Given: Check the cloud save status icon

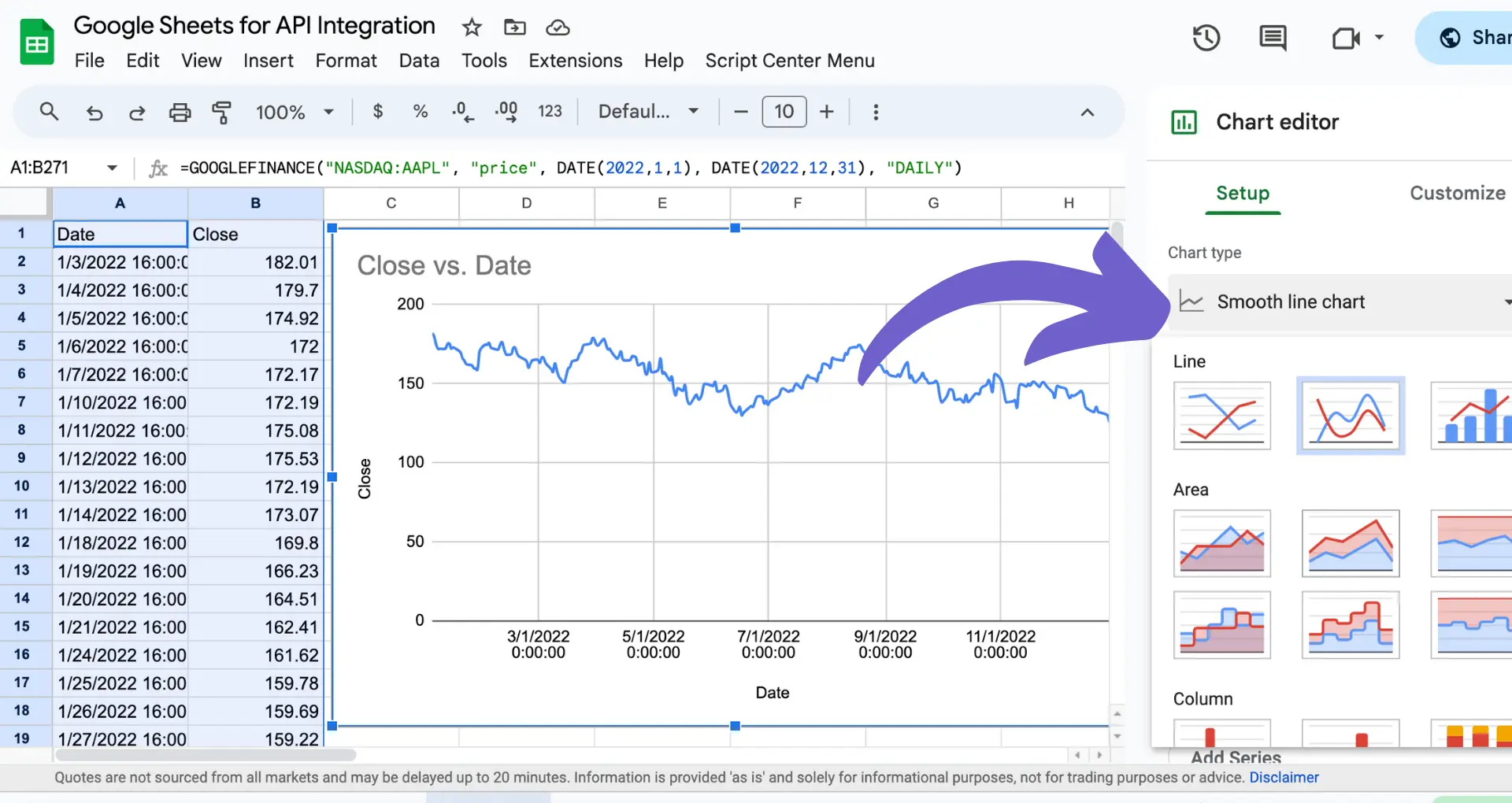Looking at the screenshot, I should pos(558,28).
